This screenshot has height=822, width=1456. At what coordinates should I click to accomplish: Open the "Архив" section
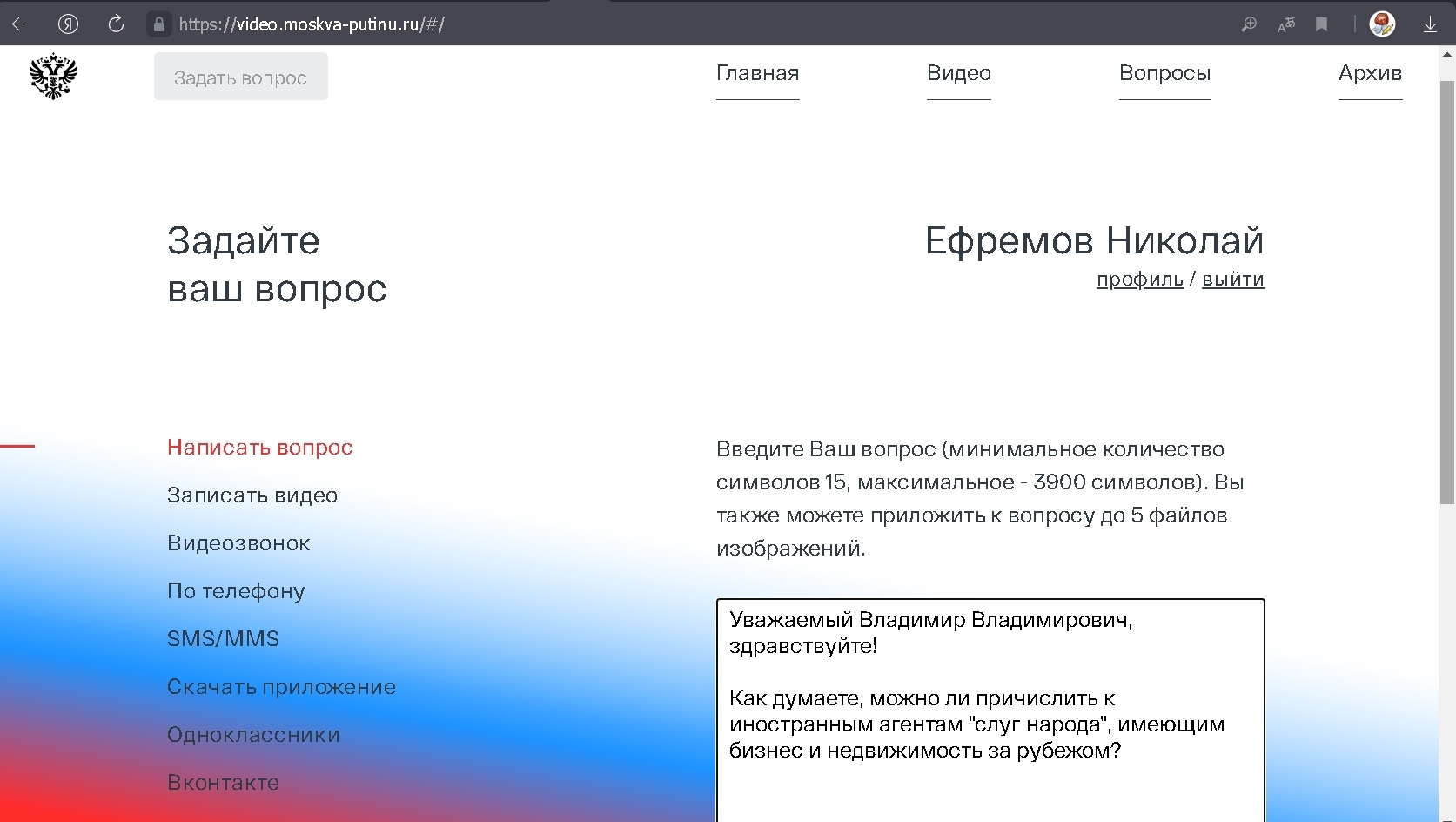pos(1370,73)
